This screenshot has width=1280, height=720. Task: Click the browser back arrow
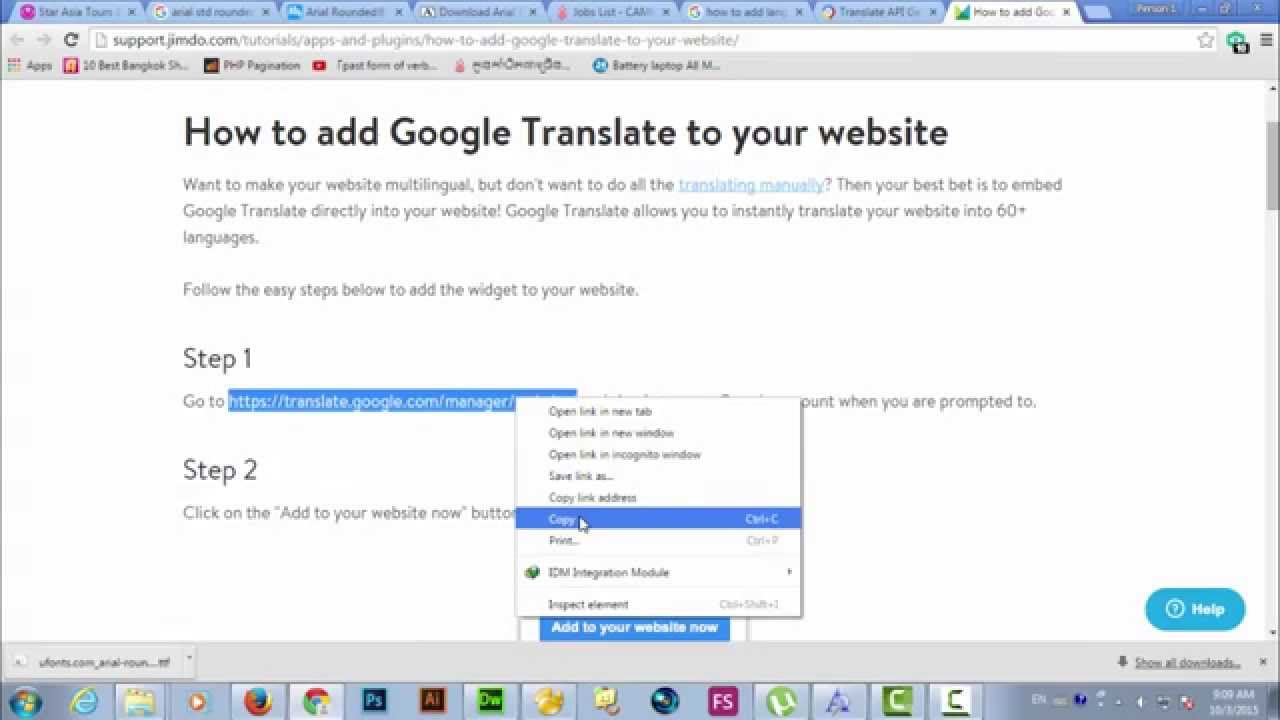pyautogui.click(x=17, y=40)
